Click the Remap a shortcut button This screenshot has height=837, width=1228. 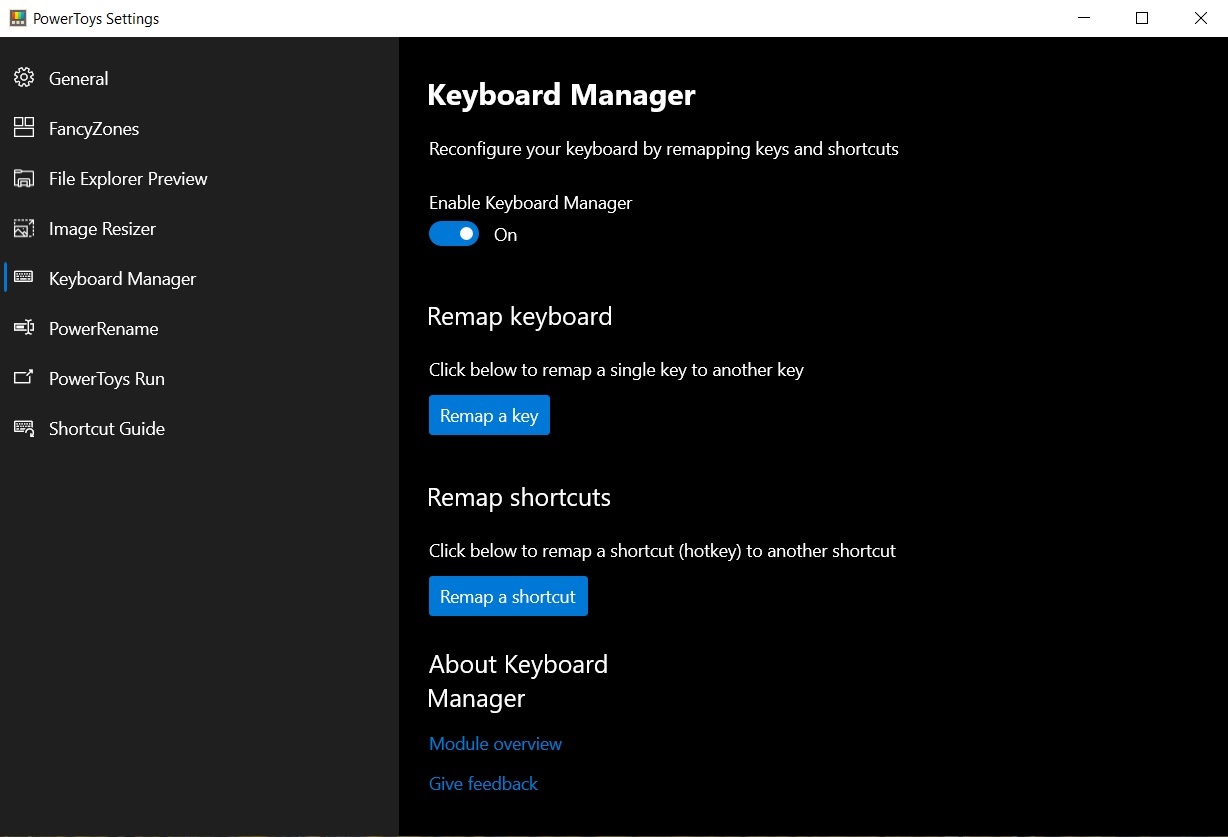point(508,596)
